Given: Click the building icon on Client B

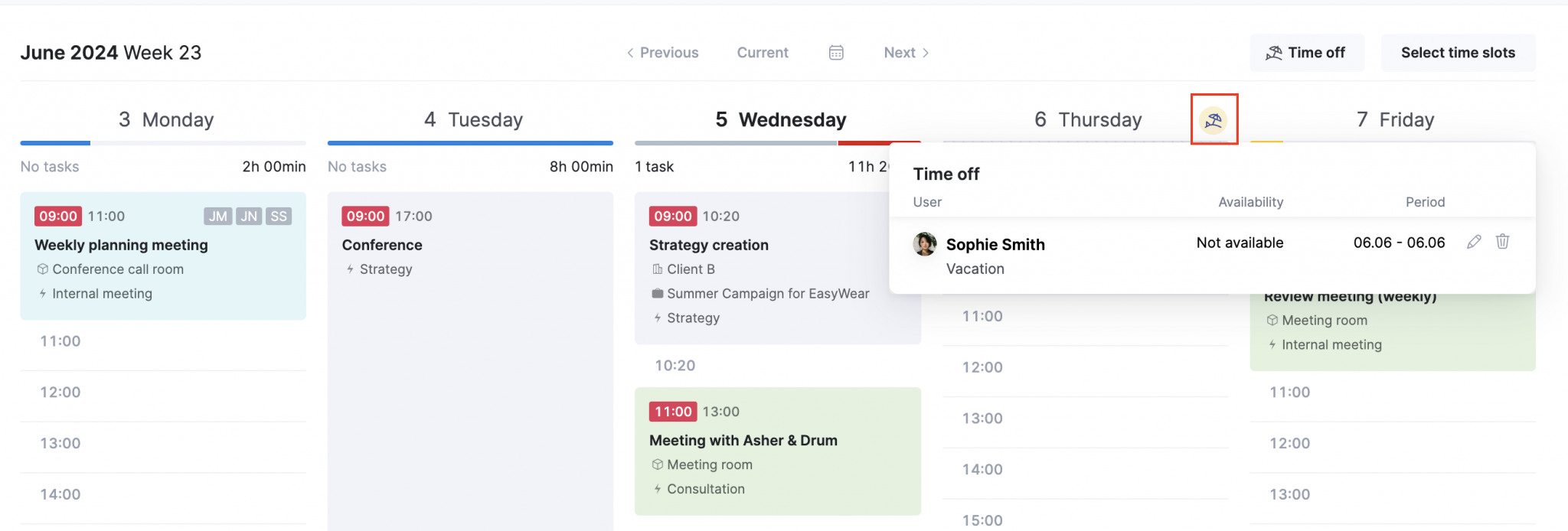Looking at the screenshot, I should click(656, 269).
